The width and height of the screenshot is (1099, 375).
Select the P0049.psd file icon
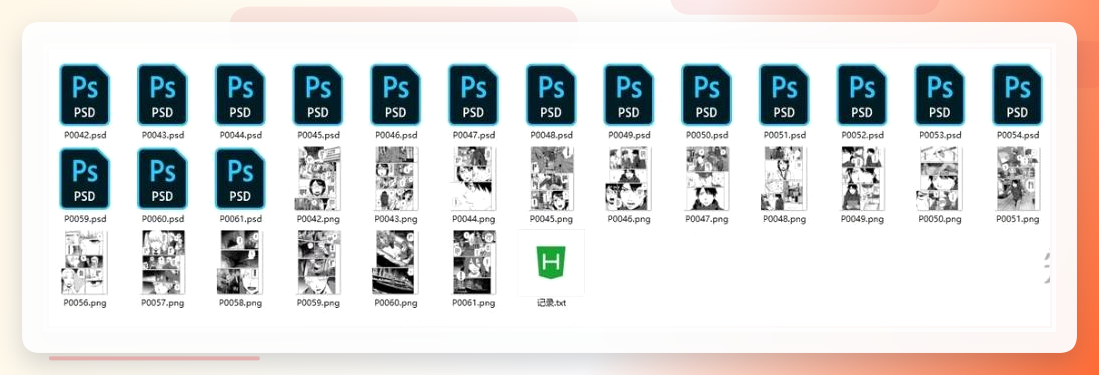point(629,95)
